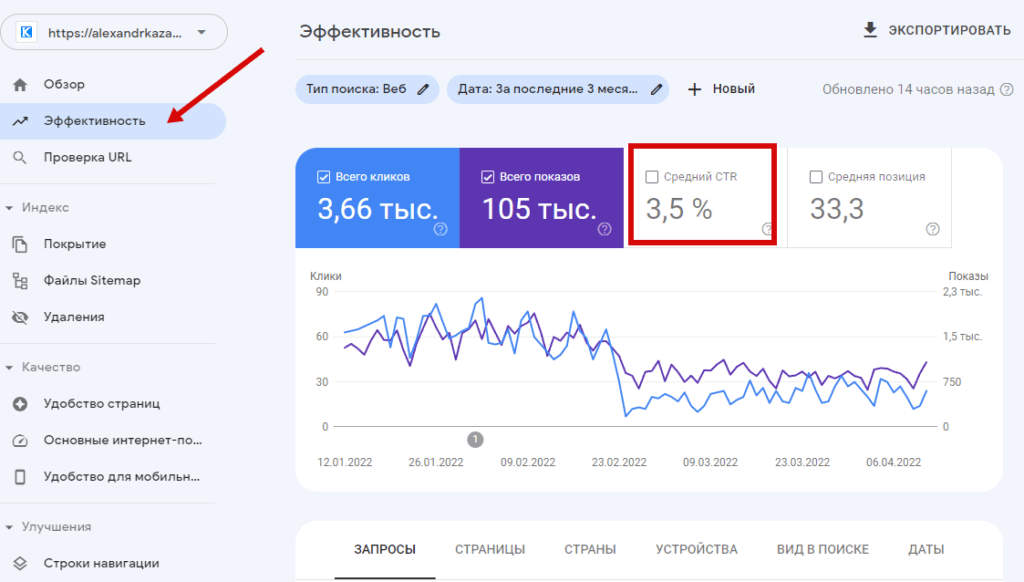Viewport: 1024px width, 582px height.
Task: Click the Проверка URL search icon
Action: [x=20, y=157]
